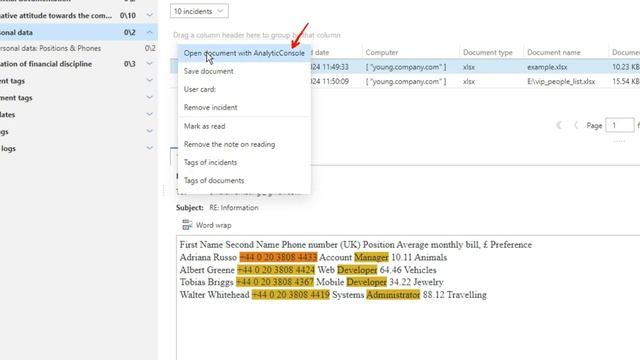Image resolution: width=640 pixels, height=360 pixels.
Task: Expand the incident tags chevron
Action: click(x=149, y=80)
